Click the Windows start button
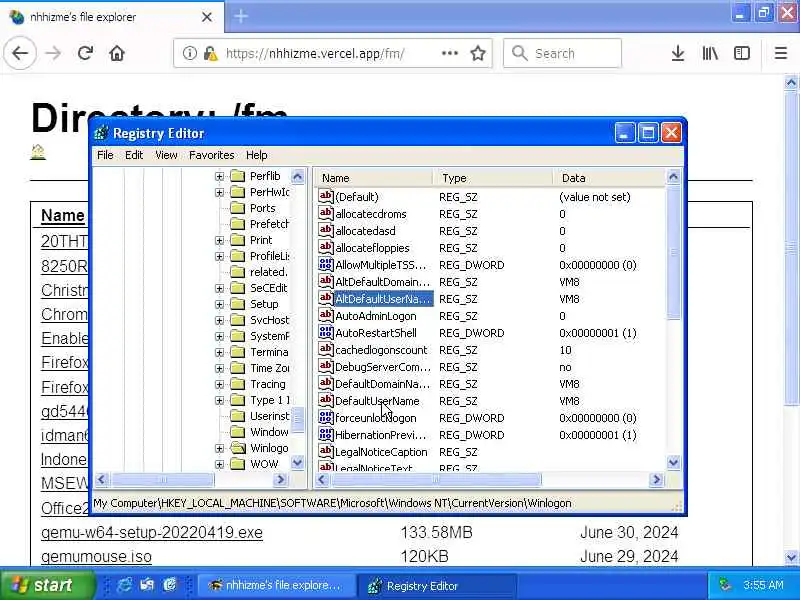The width and height of the screenshot is (800, 600). (x=46, y=585)
